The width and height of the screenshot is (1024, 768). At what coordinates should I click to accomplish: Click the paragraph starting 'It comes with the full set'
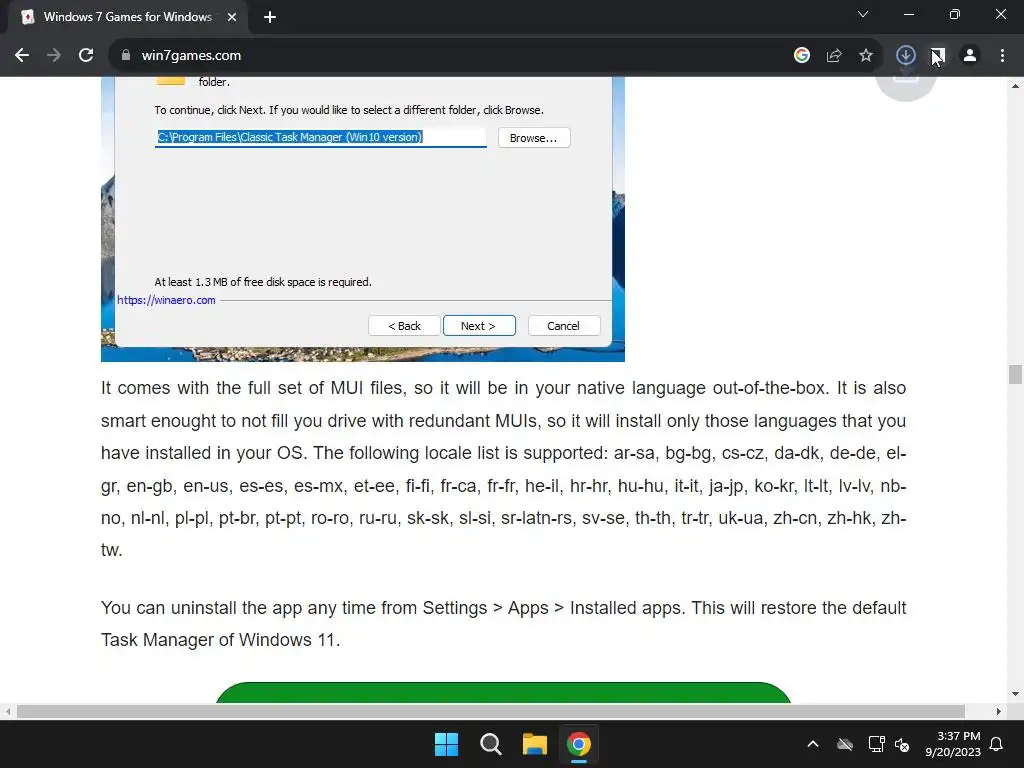(503, 469)
